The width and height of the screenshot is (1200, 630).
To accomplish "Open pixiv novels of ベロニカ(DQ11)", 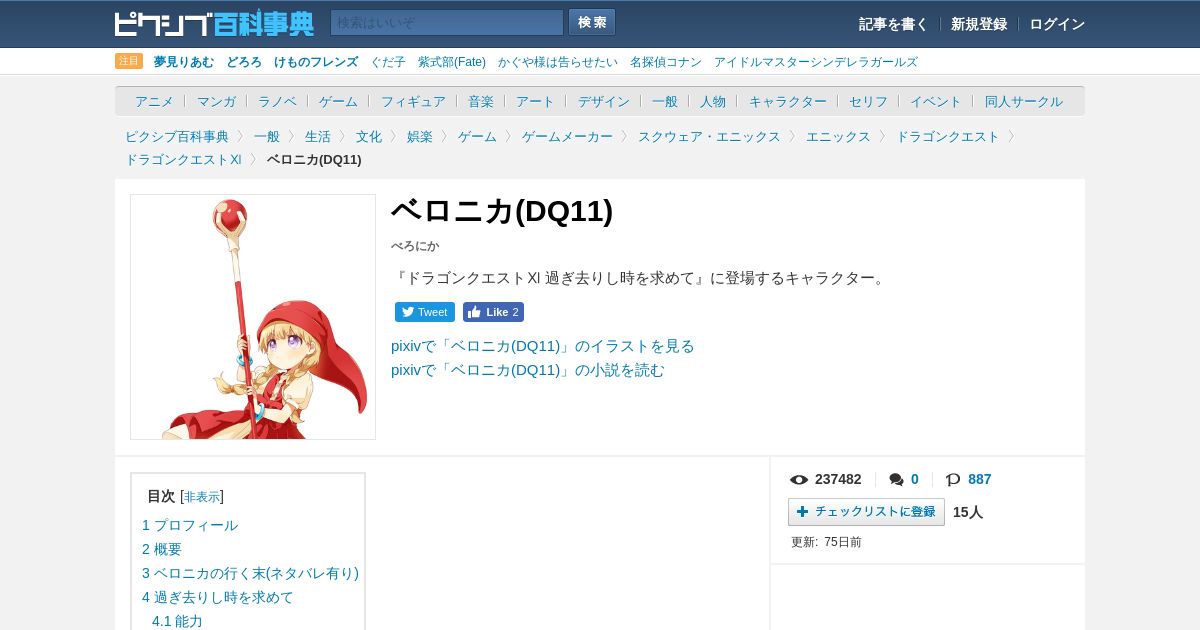I will [x=528, y=370].
